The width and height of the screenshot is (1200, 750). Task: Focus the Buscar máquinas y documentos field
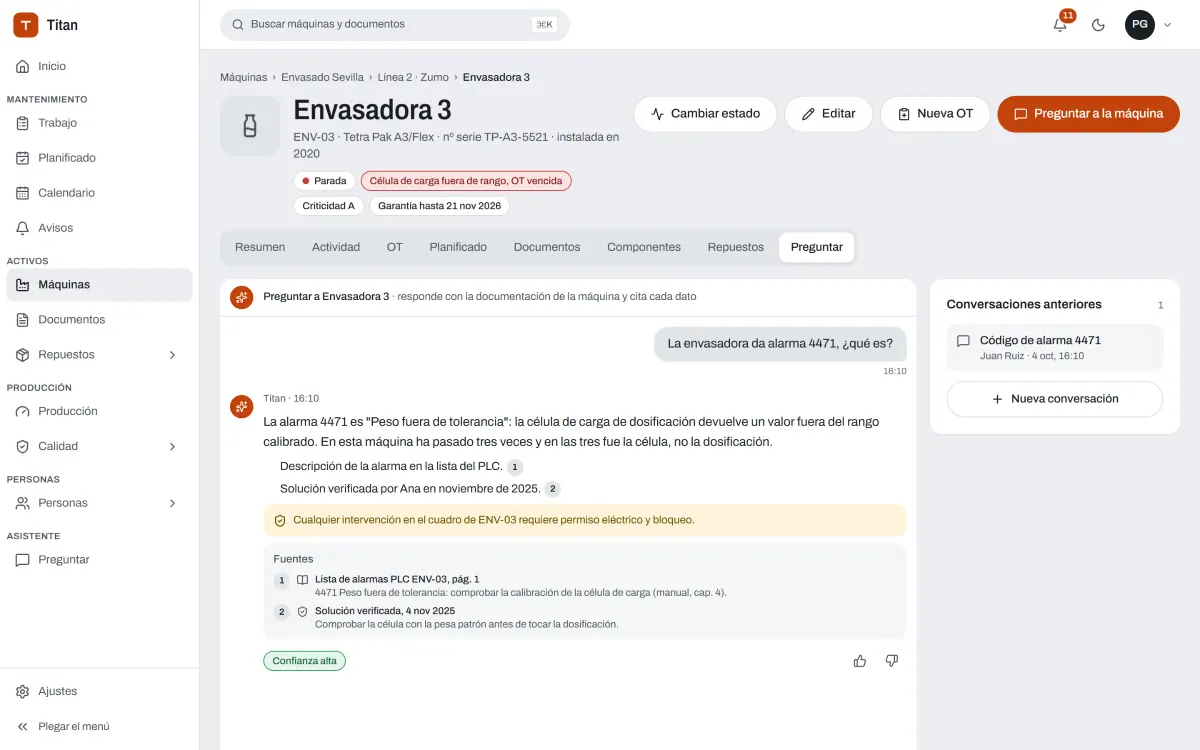point(395,24)
